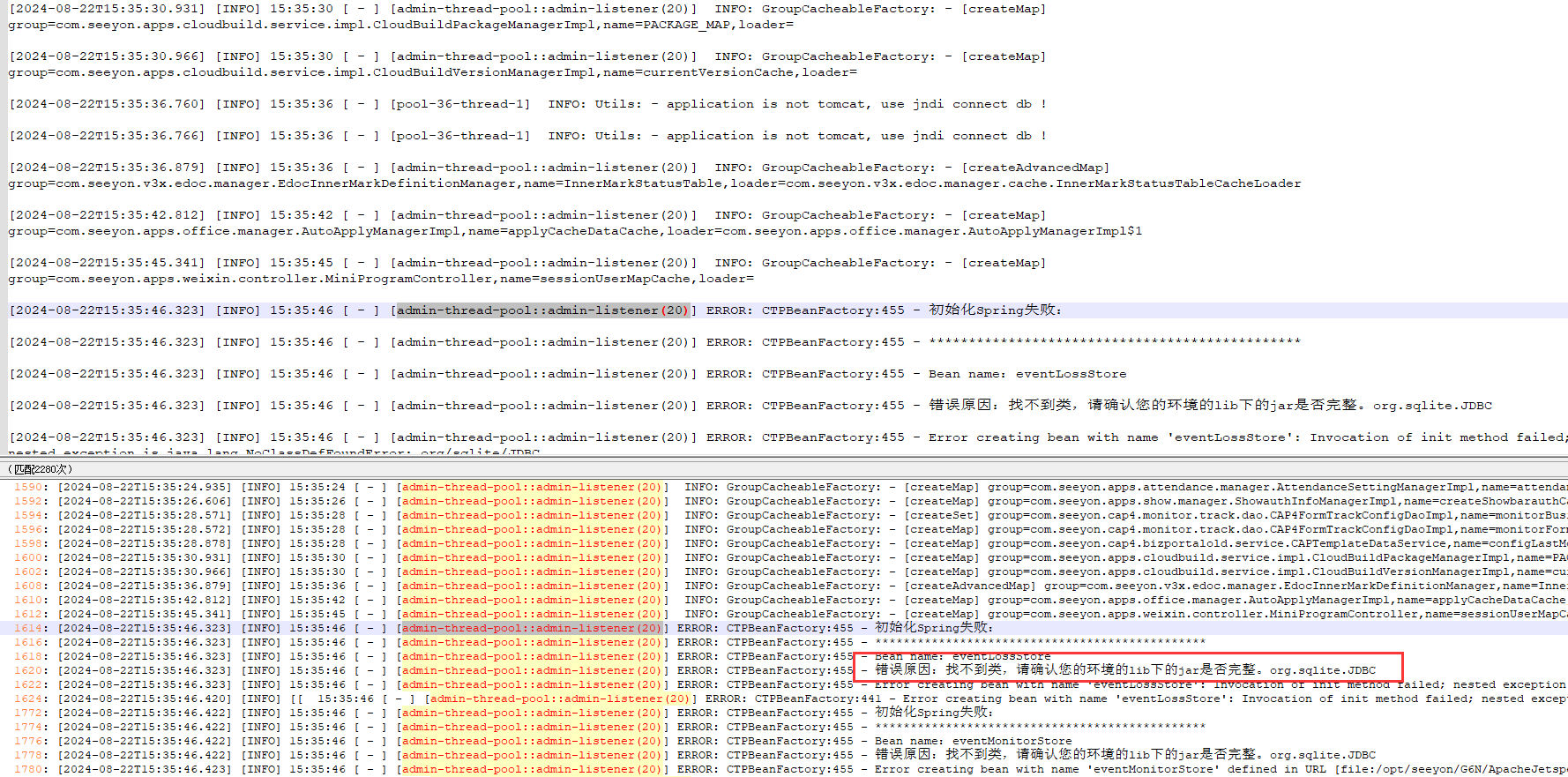This screenshot has width=1568, height=777.
Task: Click '[createSet]' in search result line 1594
Action: [941, 515]
